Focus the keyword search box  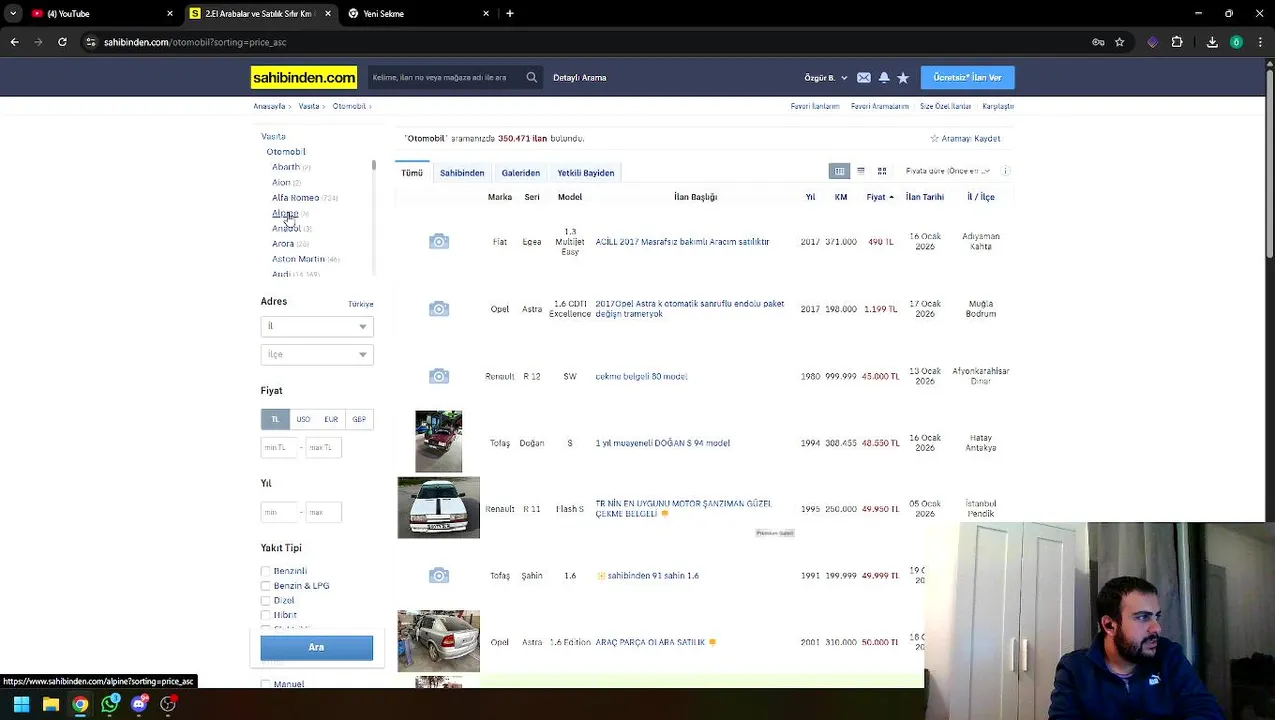pyautogui.click(x=445, y=77)
